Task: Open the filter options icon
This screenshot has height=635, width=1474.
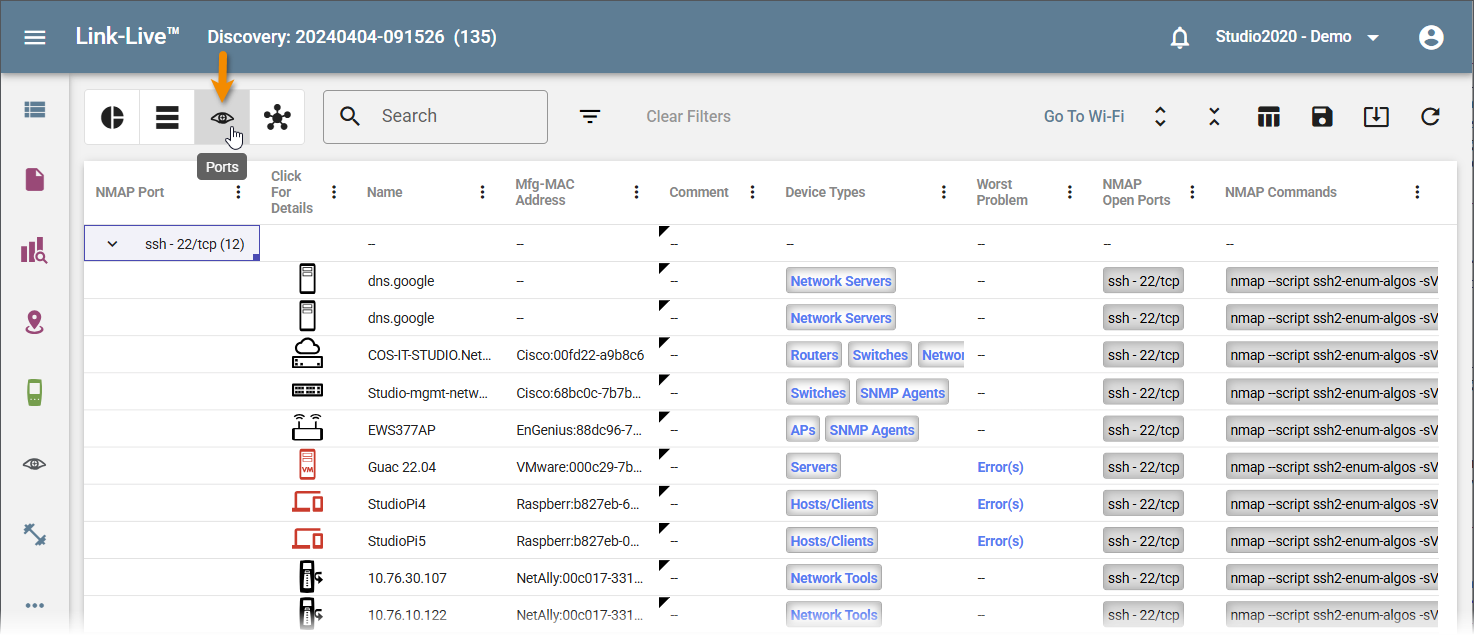Action: pyautogui.click(x=591, y=117)
